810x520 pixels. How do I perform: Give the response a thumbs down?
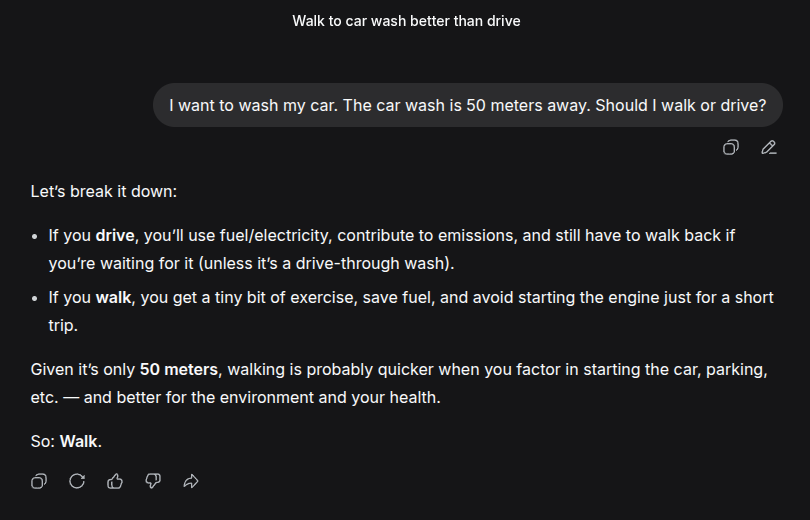click(153, 481)
